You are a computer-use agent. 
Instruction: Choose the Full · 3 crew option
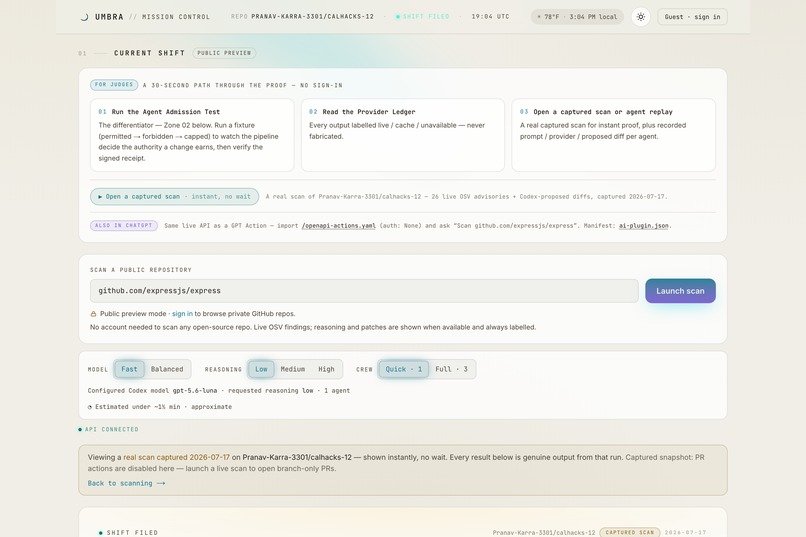tap(451, 369)
